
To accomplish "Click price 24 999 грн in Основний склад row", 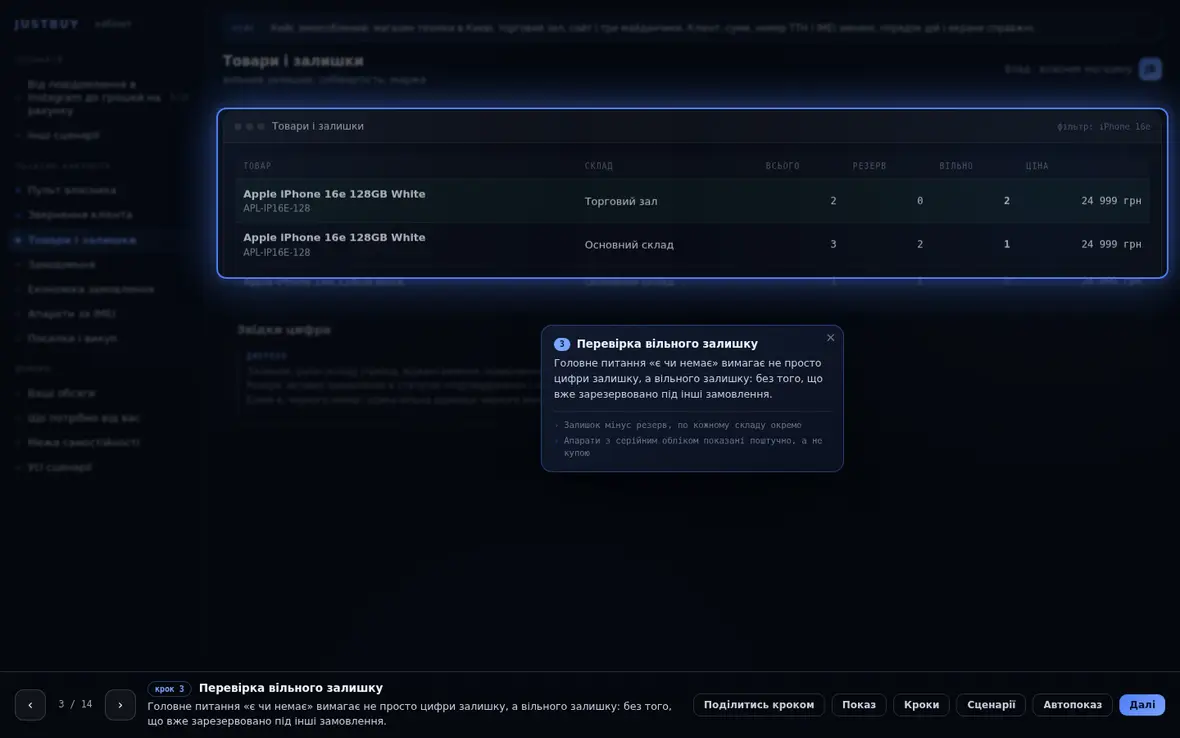I will coord(1111,244).
